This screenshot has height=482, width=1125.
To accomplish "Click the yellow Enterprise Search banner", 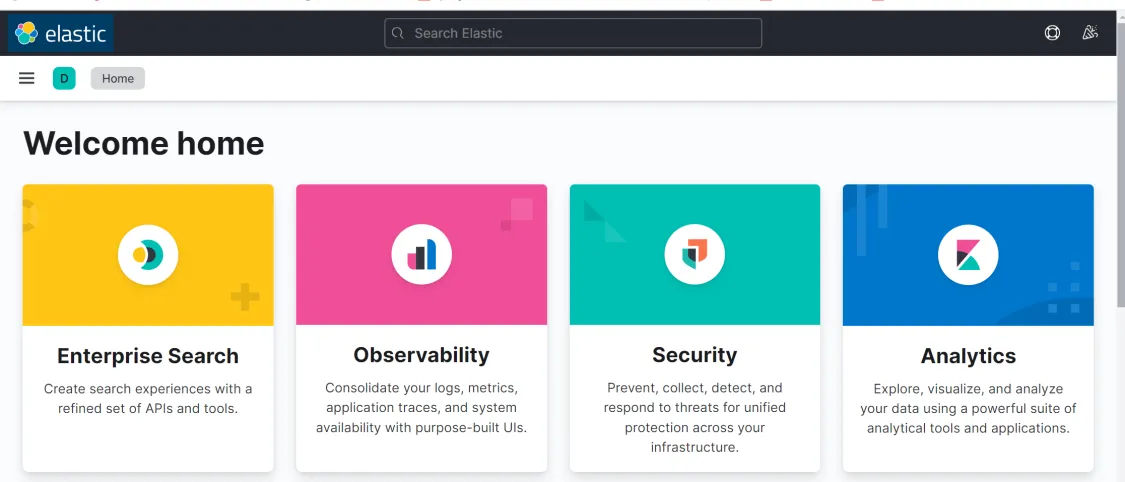I will (148, 255).
